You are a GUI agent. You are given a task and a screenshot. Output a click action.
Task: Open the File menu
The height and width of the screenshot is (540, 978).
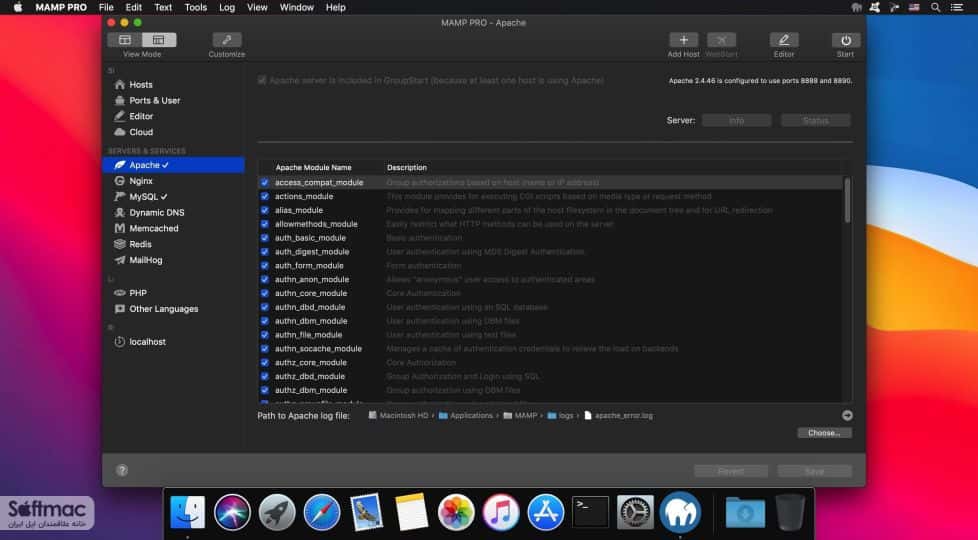(x=106, y=7)
